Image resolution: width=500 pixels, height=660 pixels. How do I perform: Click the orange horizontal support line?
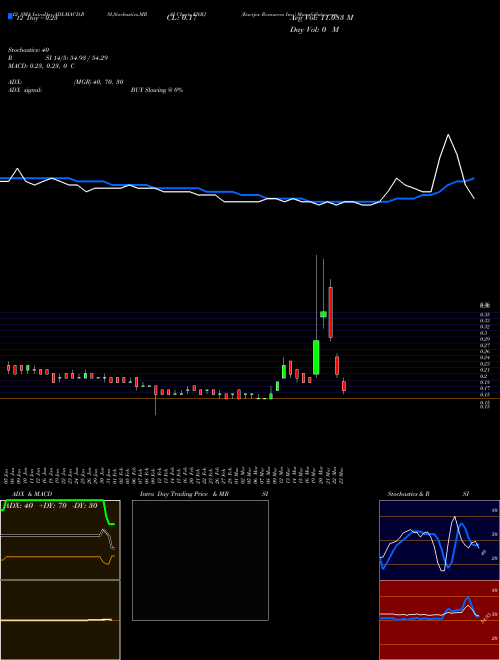pyautogui.click(x=250, y=398)
